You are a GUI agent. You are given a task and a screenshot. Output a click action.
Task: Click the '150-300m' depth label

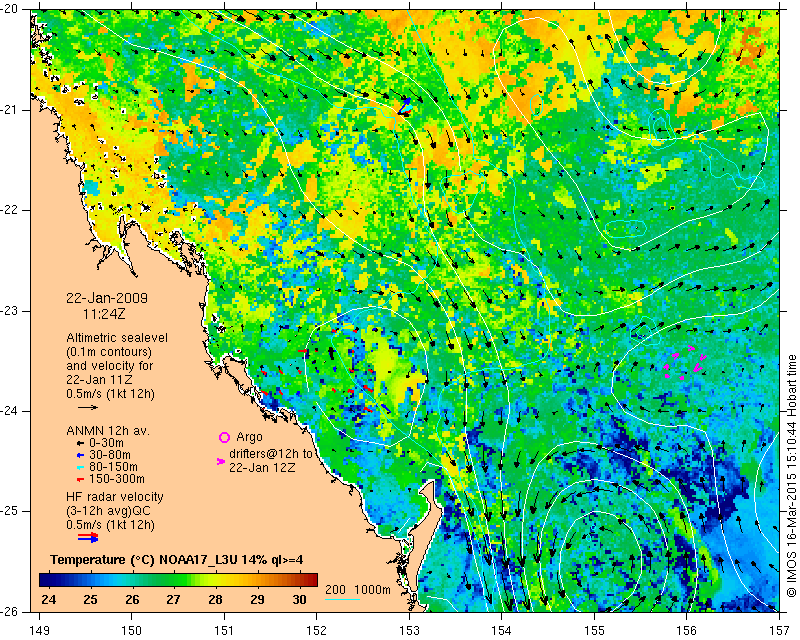(116, 479)
